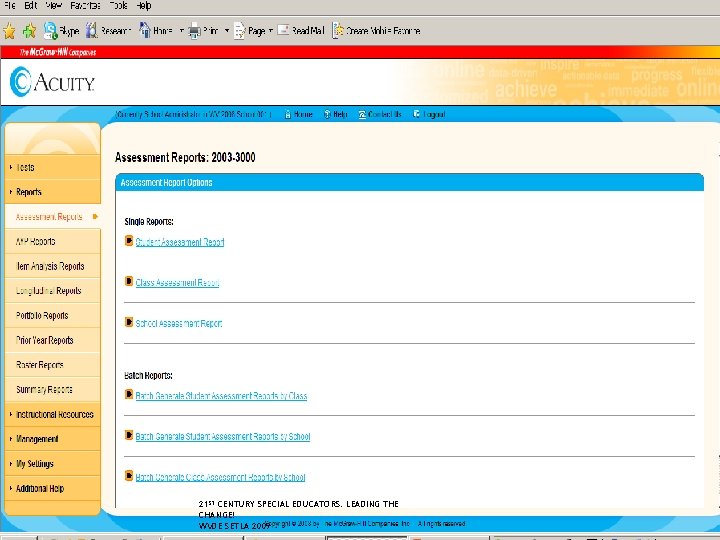This screenshot has height=540, width=720.
Task: Expand the Management sidebar section
Action: pyautogui.click(x=53, y=439)
